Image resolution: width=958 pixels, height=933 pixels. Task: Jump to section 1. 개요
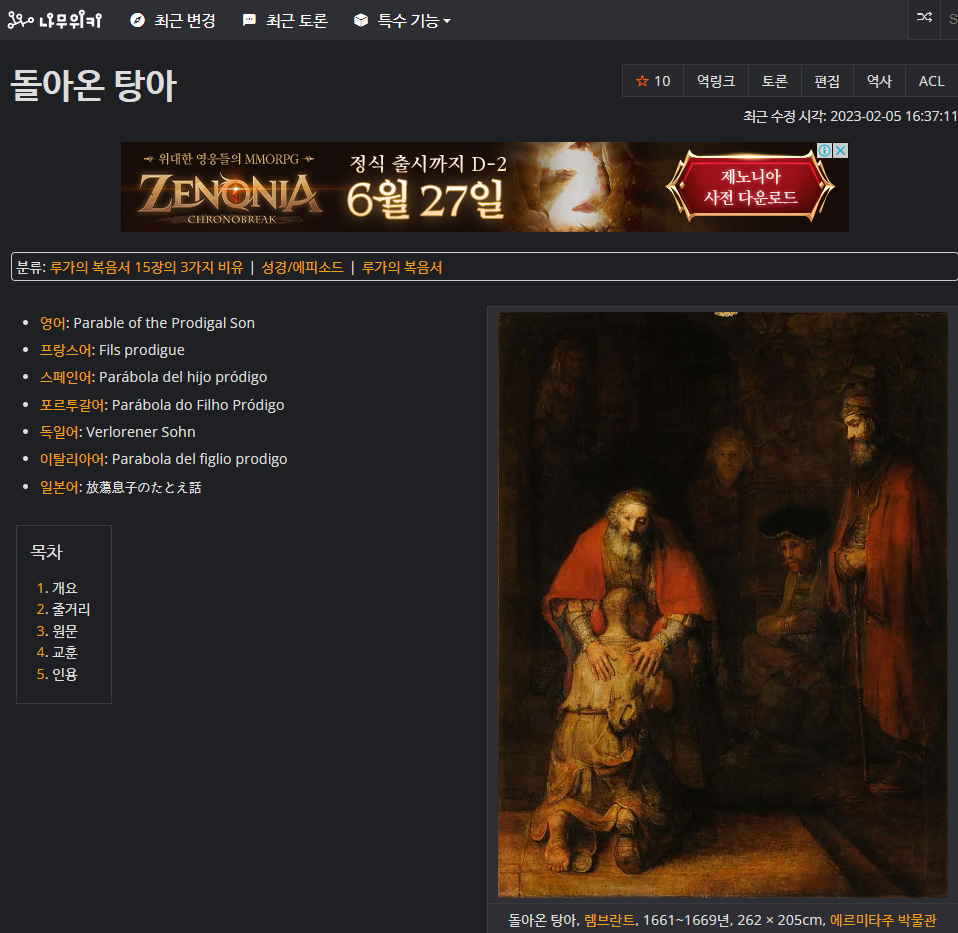click(x=57, y=588)
